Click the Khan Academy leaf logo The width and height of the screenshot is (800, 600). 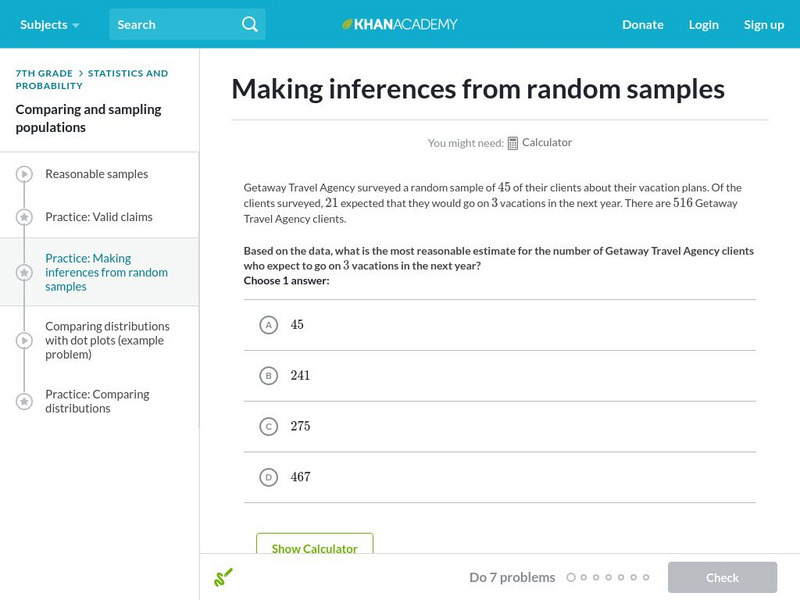(x=348, y=24)
